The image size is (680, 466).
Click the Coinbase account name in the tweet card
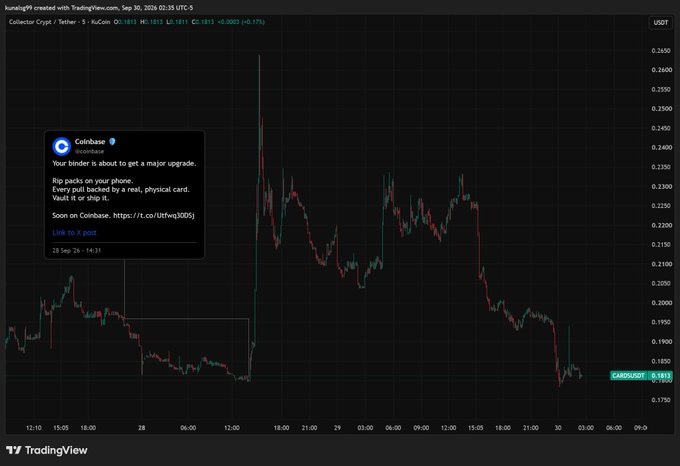tap(90, 142)
